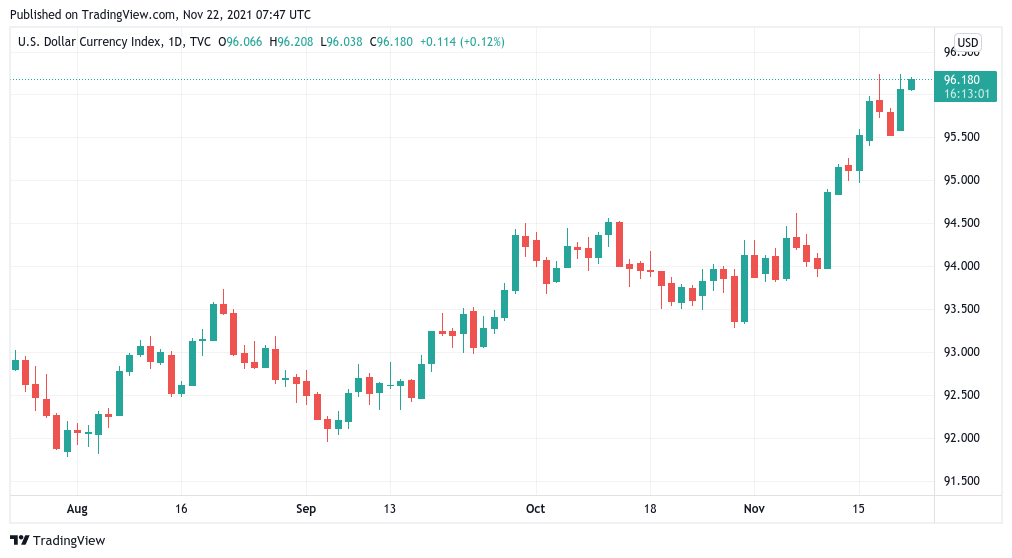This screenshot has height=558, width=1012.
Task: Click the close value C96.180
Action: click(391, 42)
